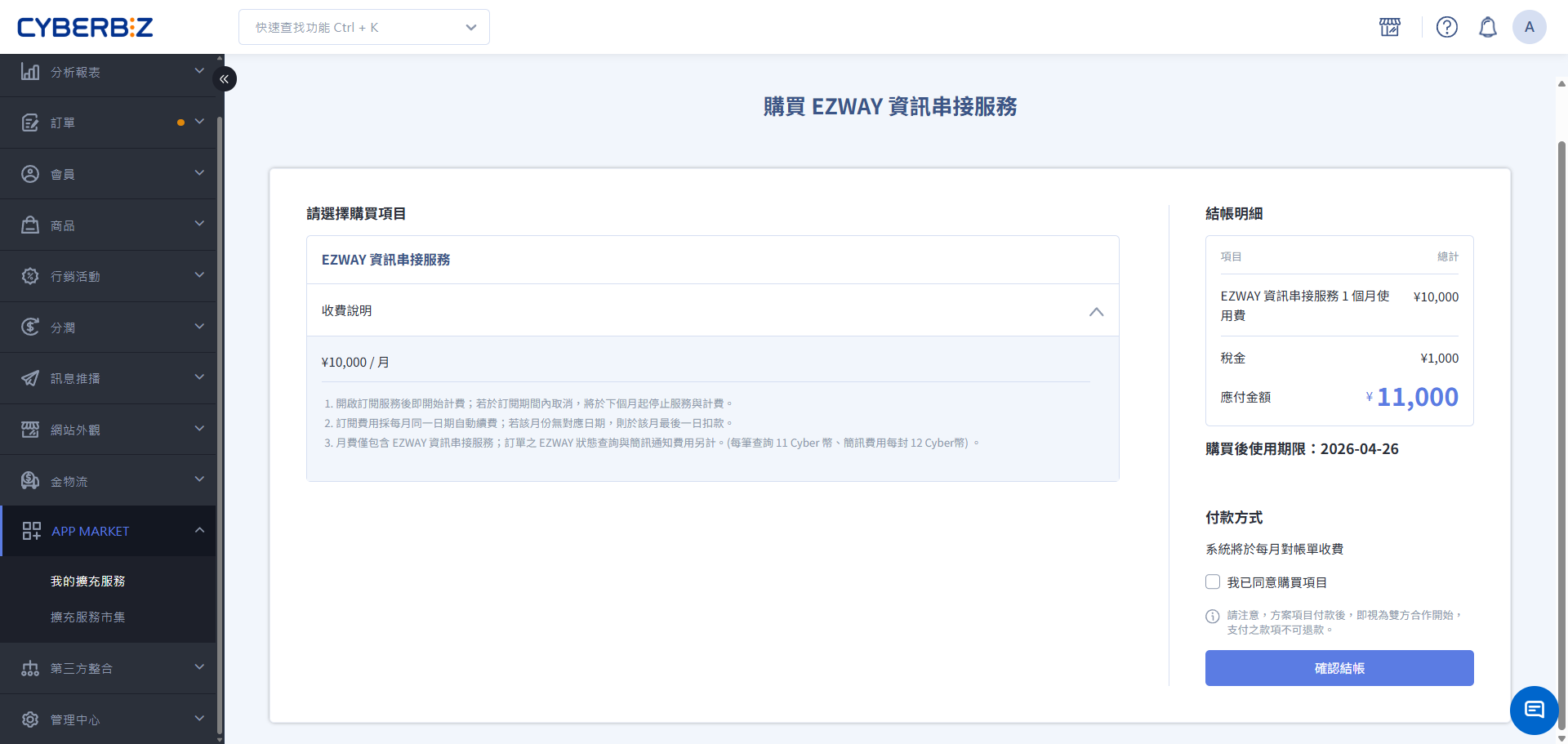
Task: Collapse the 收費說明 section
Action: pyautogui.click(x=1096, y=311)
